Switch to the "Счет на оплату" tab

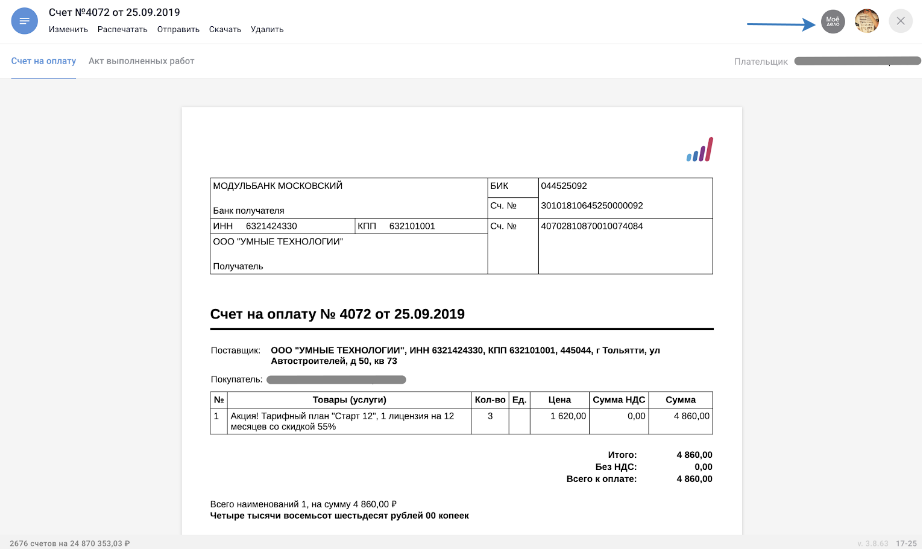pyautogui.click(x=43, y=61)
